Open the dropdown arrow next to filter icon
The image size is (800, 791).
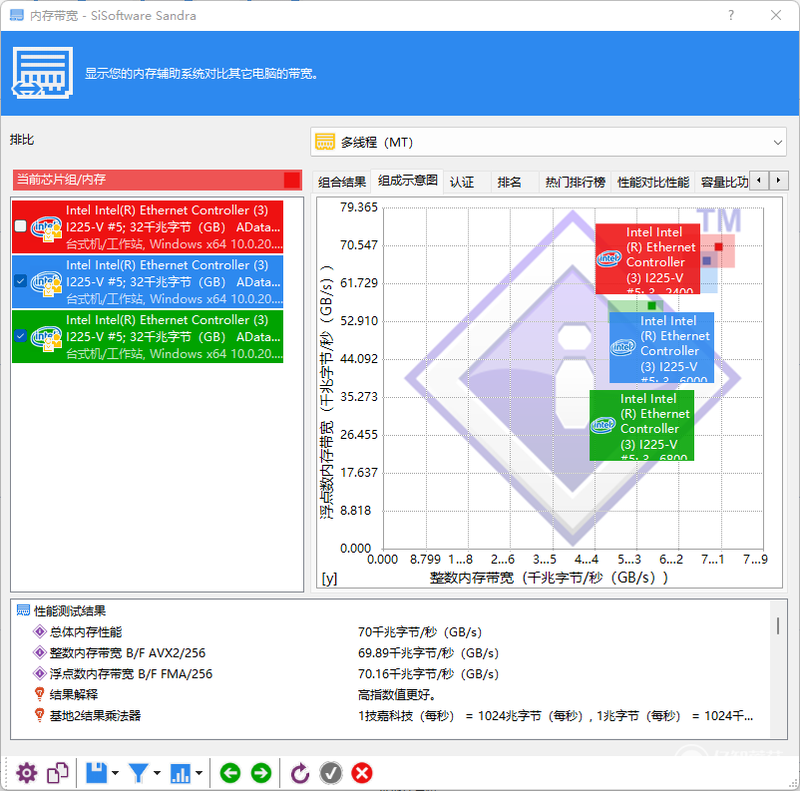pos(157,773)
